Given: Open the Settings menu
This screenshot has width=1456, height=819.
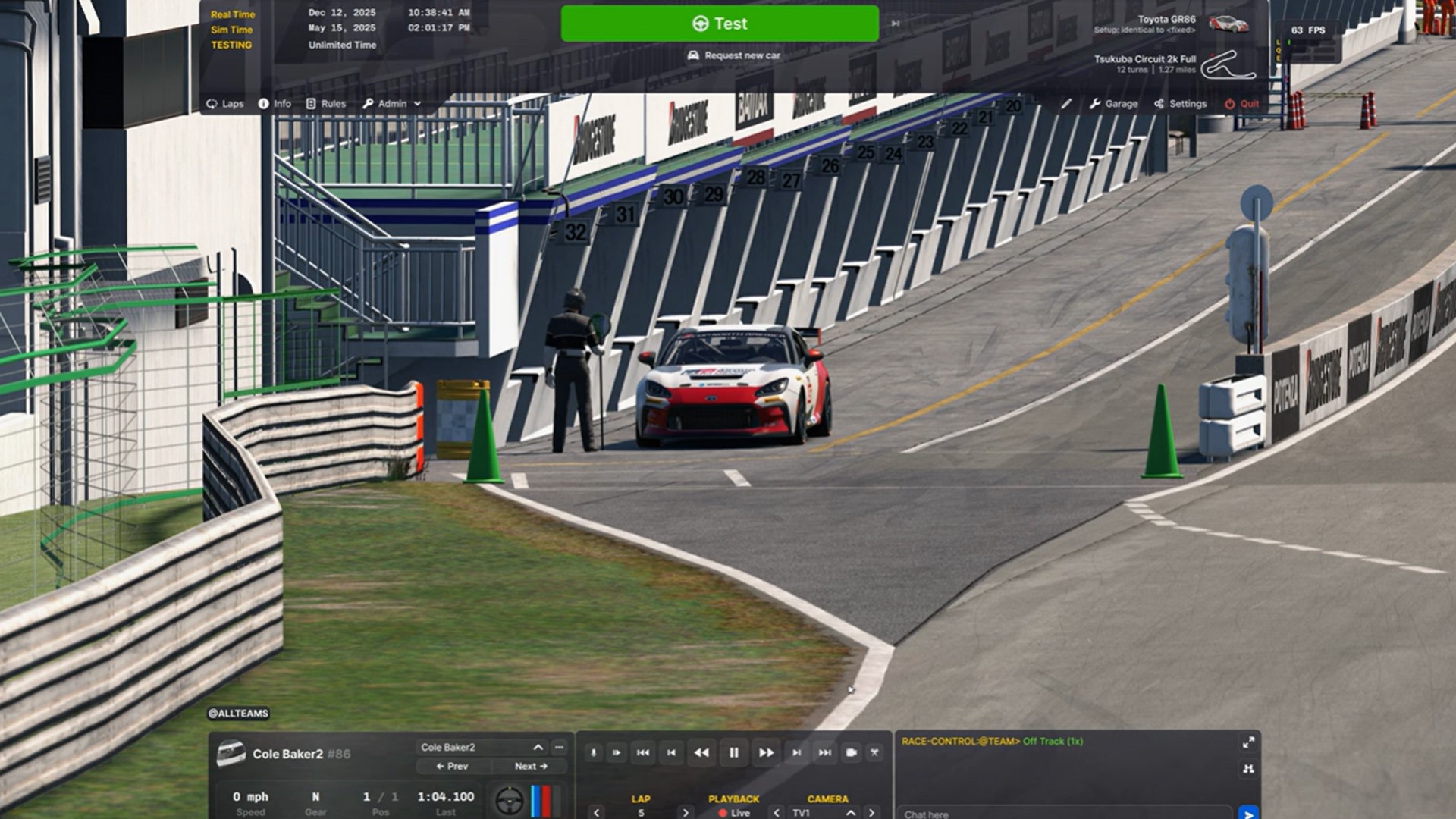Looking at the screenshot, I should tap(1180, 104).
